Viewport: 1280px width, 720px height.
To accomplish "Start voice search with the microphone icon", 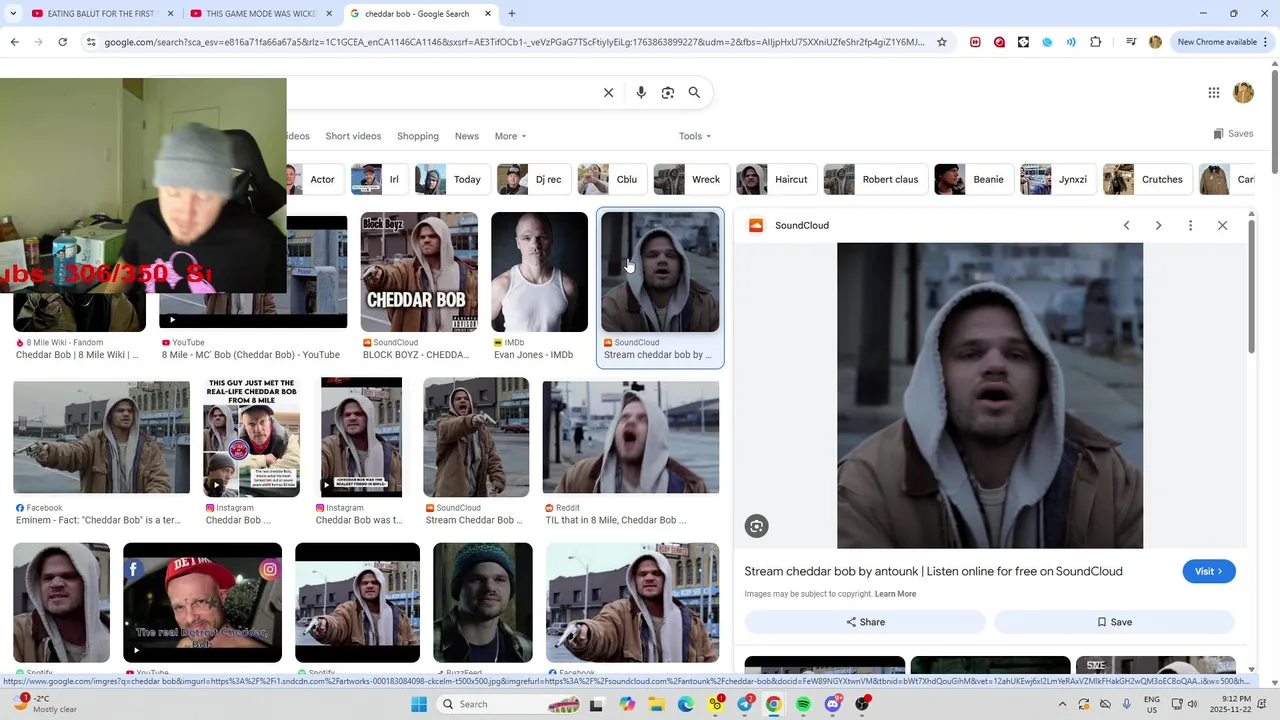I will 641,93.
